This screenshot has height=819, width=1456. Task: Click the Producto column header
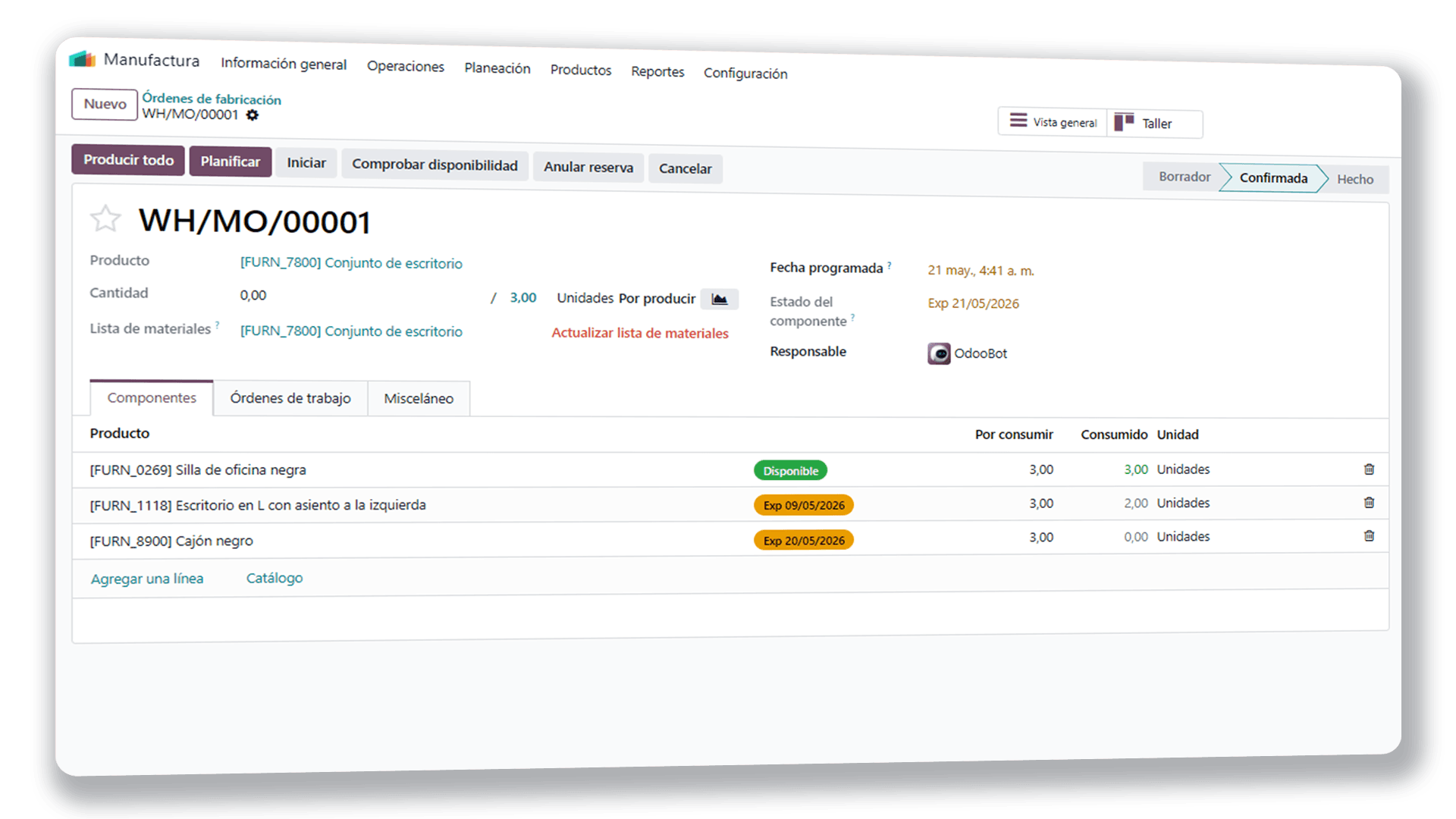(x=120, y=433)
